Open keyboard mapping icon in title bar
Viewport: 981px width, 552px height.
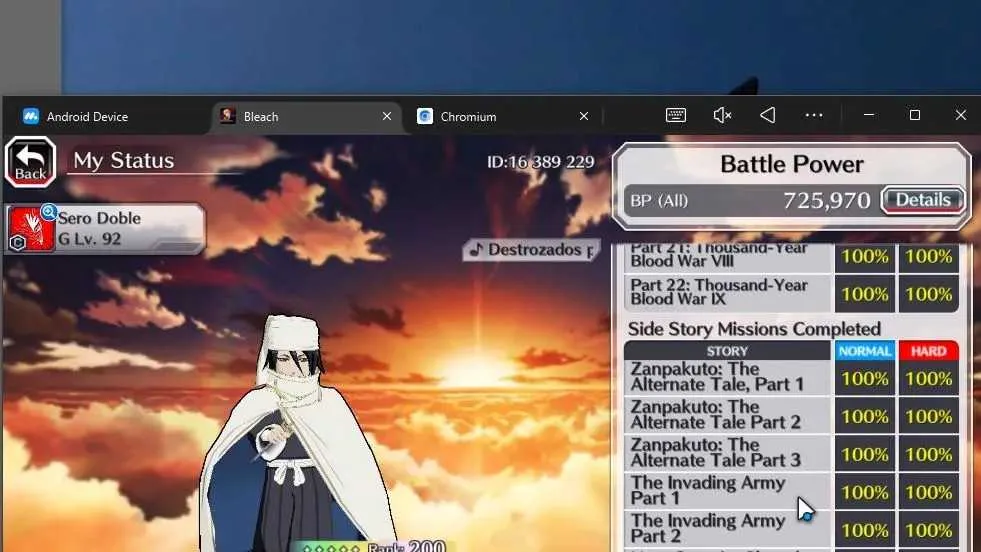click(676, 115)
